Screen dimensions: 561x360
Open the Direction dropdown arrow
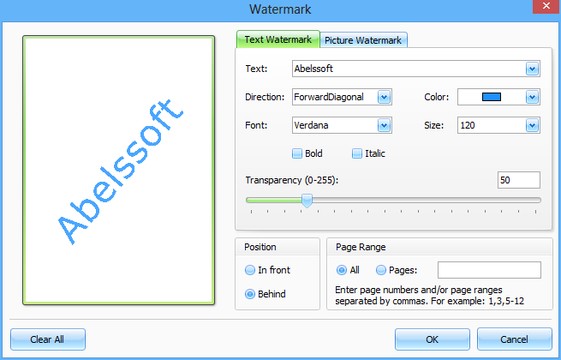[x=384, y=97]
